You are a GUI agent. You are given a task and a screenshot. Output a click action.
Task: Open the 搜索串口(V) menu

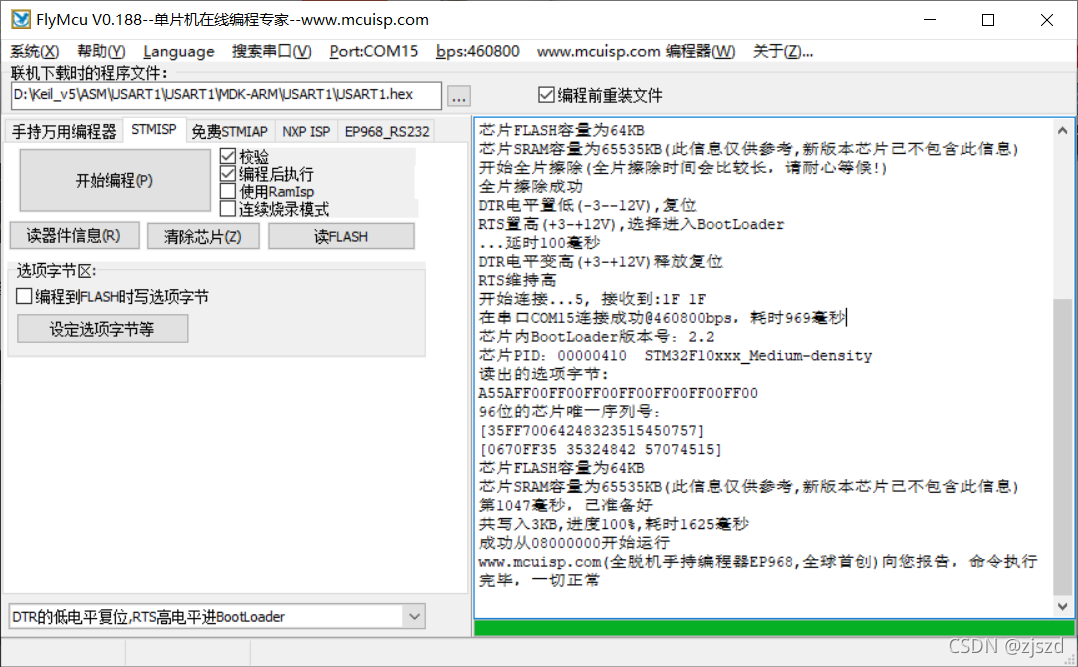point(272,52)
